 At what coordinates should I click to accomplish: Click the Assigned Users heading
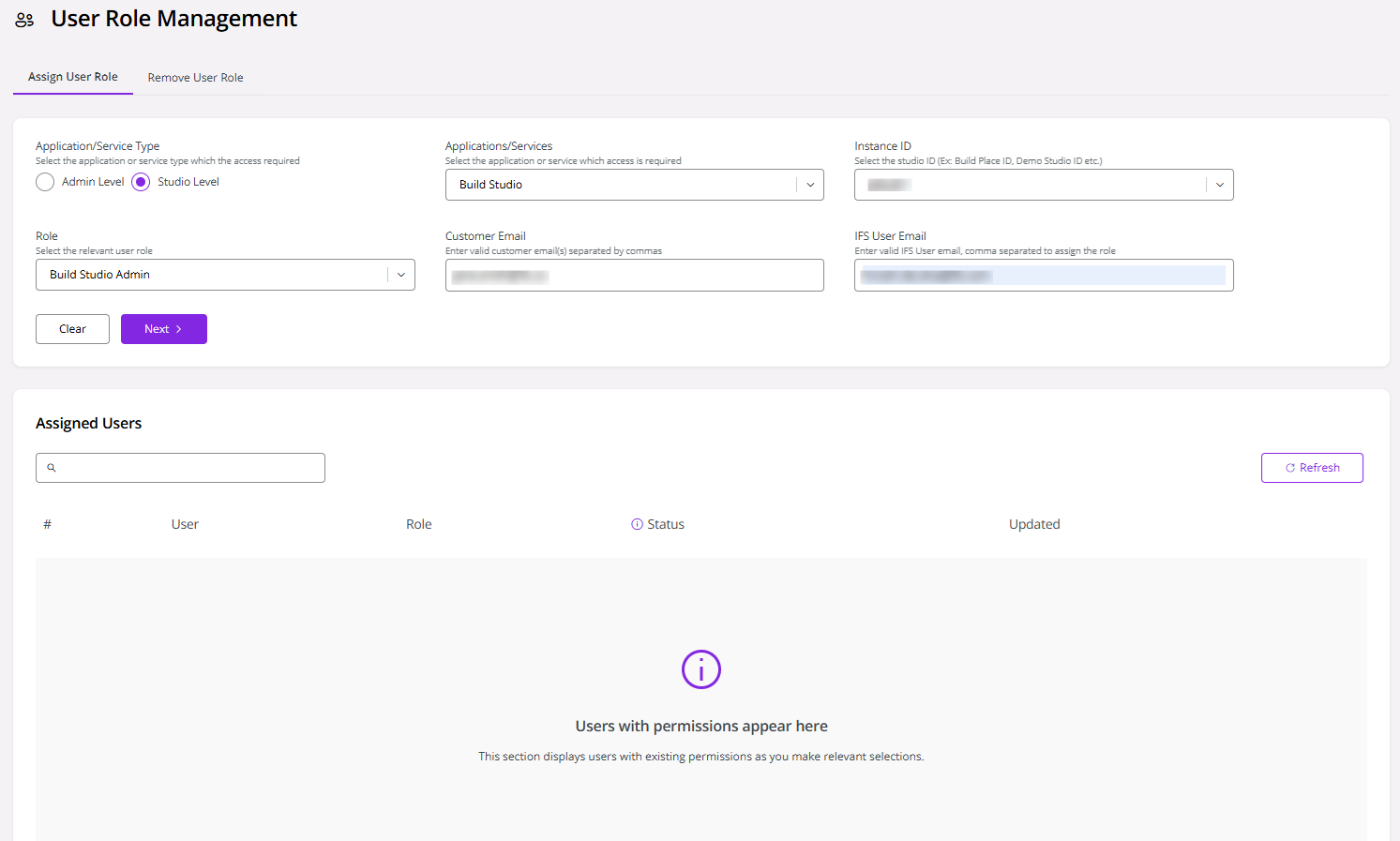(x=89, y=424)
